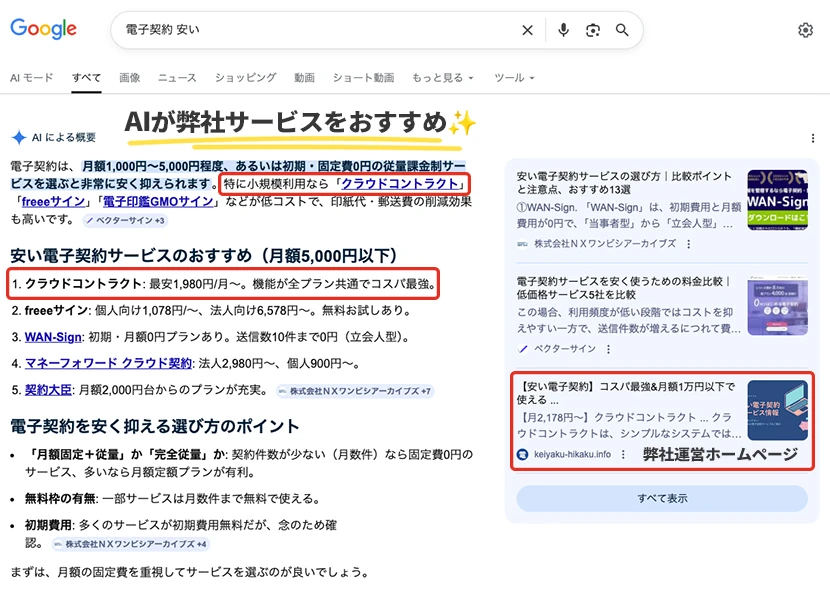Activate the voice search microphone icon
Viewport: 830px width, 592px height.
pyautogui.click(x=562, y=30)
